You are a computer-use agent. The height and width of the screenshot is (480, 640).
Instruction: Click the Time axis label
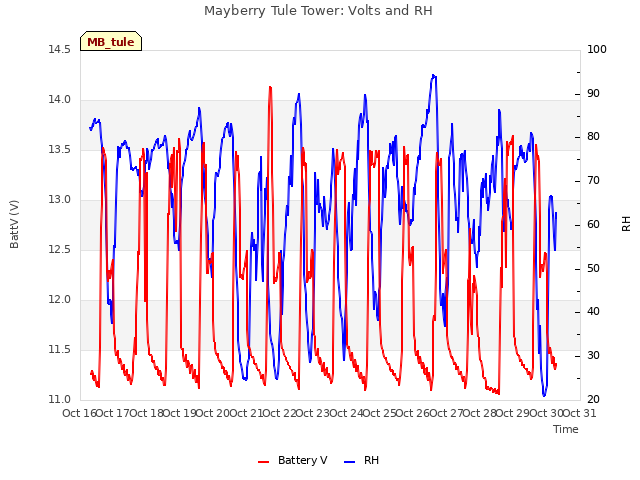coord(566,429)
